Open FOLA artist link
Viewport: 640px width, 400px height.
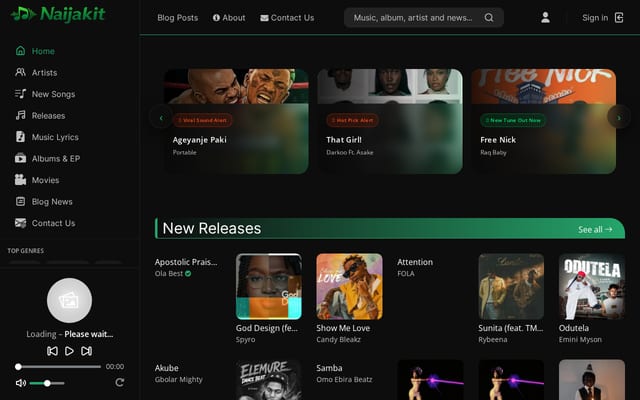click(x=406, y=273)
